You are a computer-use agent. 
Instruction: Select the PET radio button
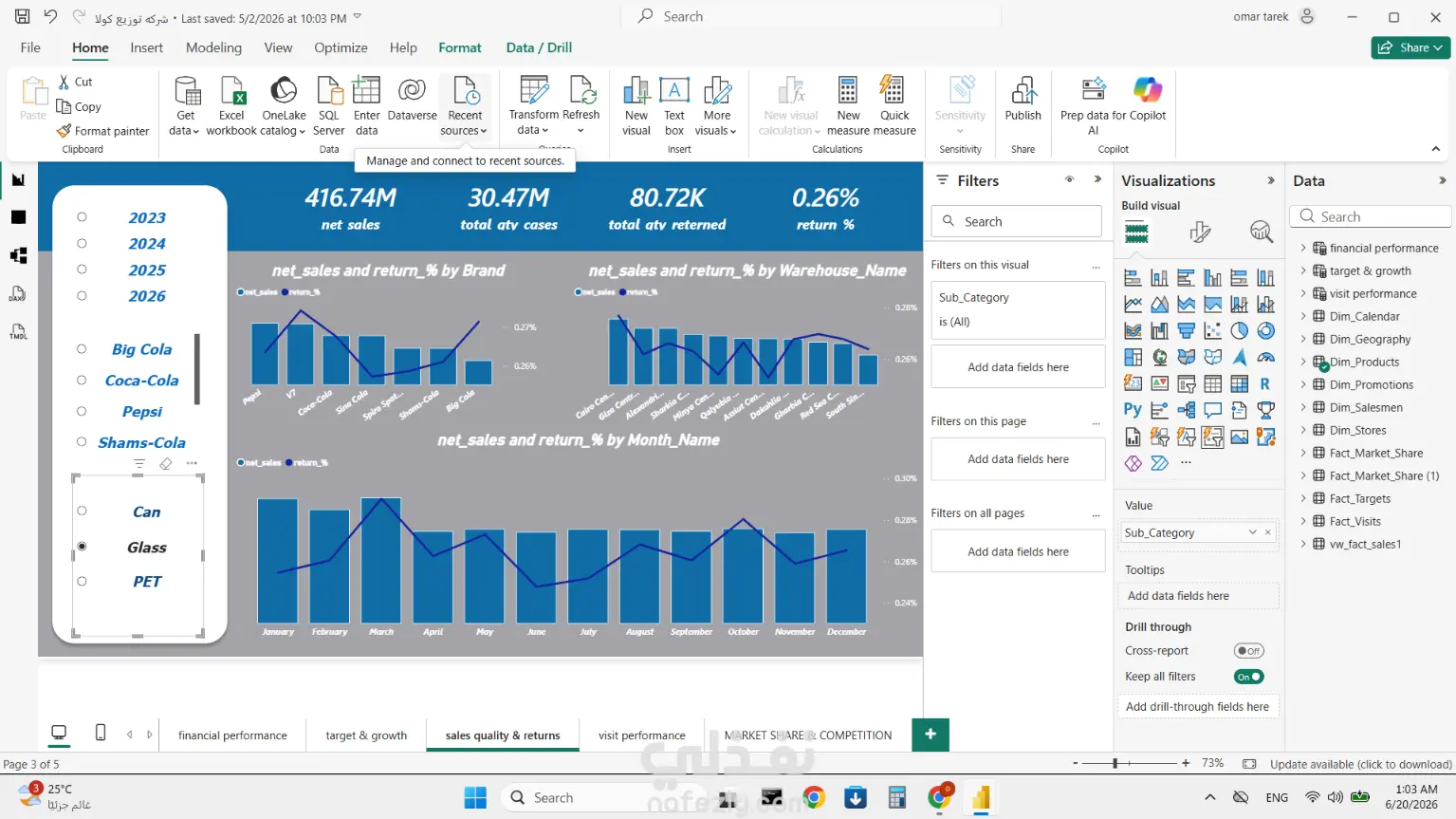[83, 581]
